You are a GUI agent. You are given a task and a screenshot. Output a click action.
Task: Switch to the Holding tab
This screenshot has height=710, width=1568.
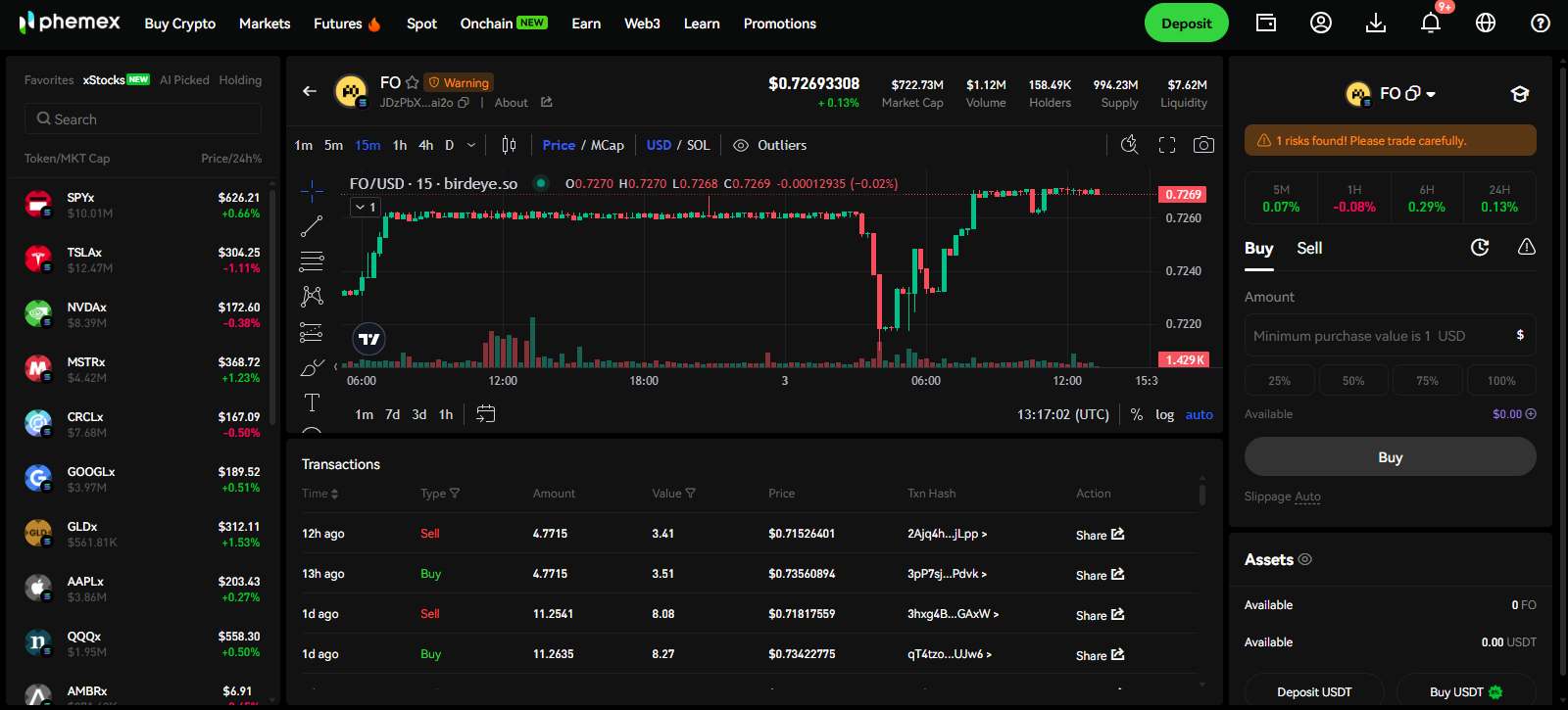pyautogui.click(x=240, y=80)
